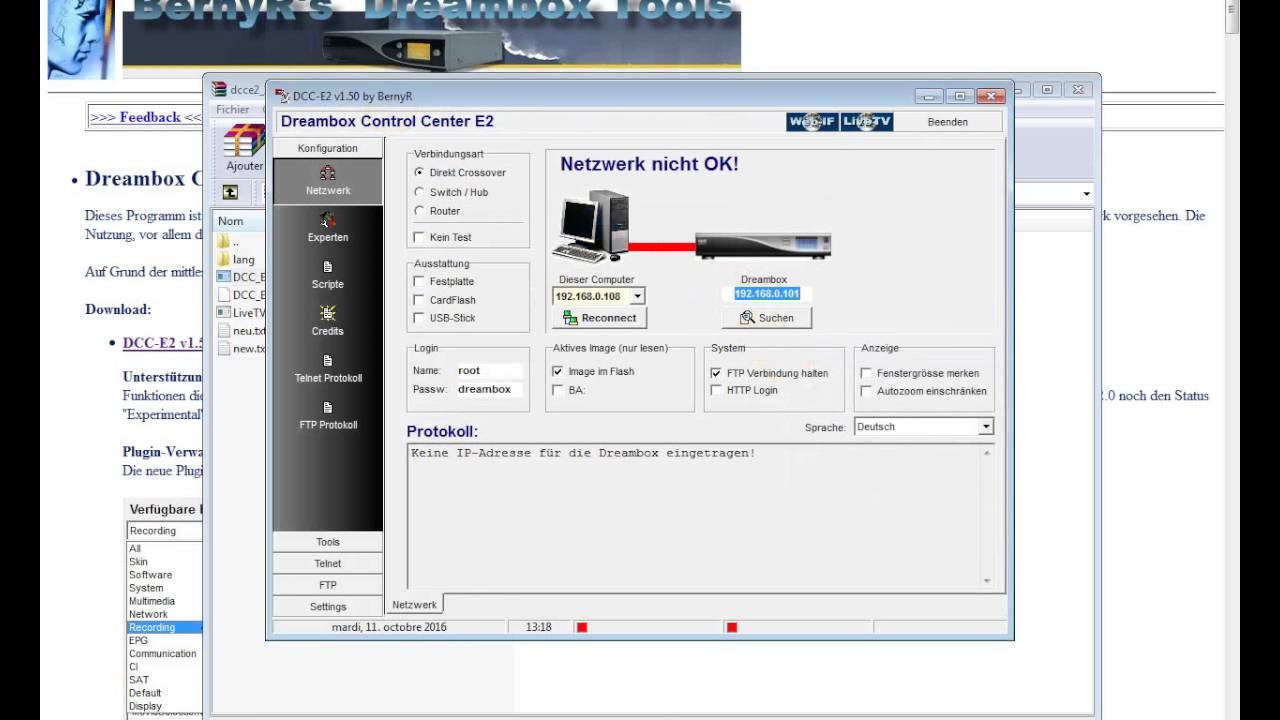Open the Dieser Computer IP dropdown

pyautogui.click(x=637, y=296)
